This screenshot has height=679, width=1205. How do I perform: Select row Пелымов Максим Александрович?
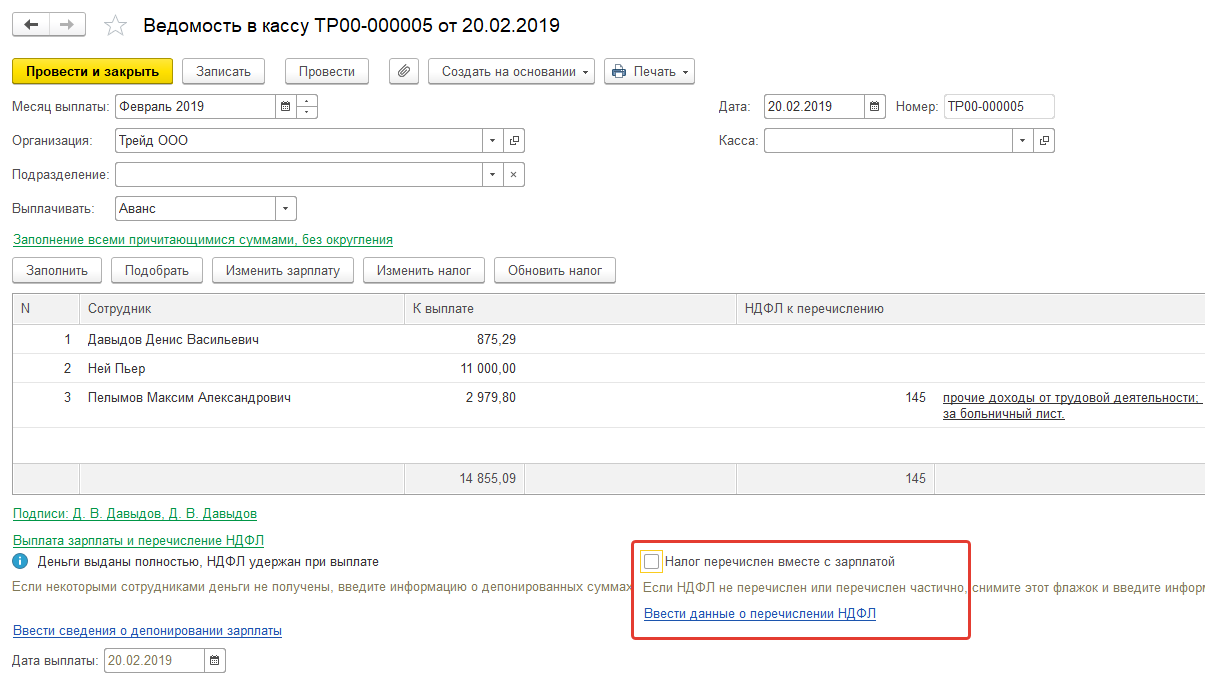click(x=608, y=405)
